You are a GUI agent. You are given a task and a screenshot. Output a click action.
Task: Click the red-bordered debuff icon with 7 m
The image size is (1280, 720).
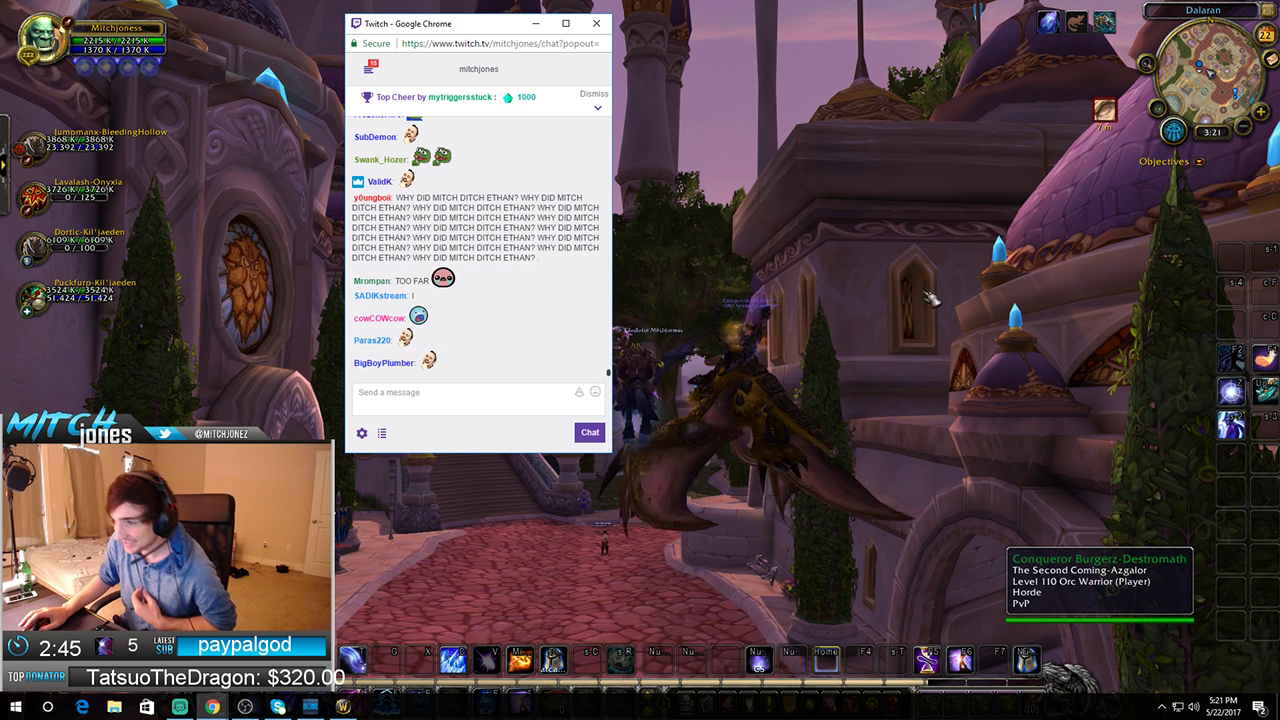[1104, 109]
